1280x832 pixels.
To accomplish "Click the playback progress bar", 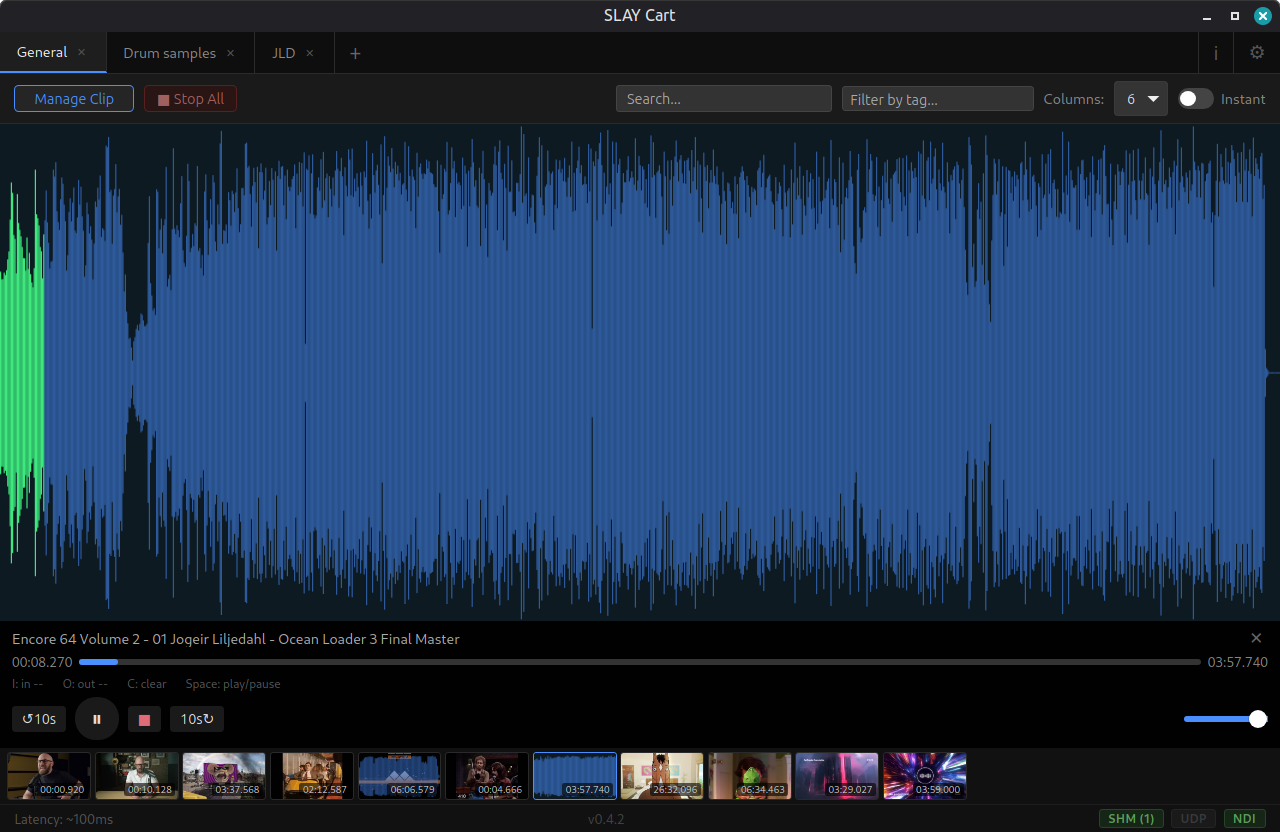I will point(640,662).
